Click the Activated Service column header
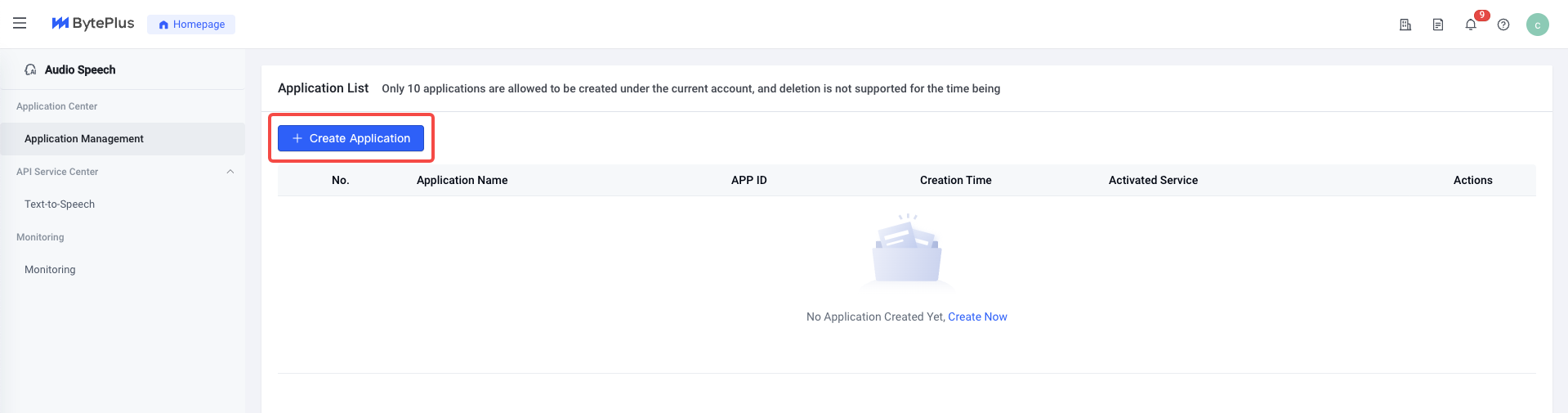The width and height of the screenshot is (1568, 413). tap(1153, 180)
